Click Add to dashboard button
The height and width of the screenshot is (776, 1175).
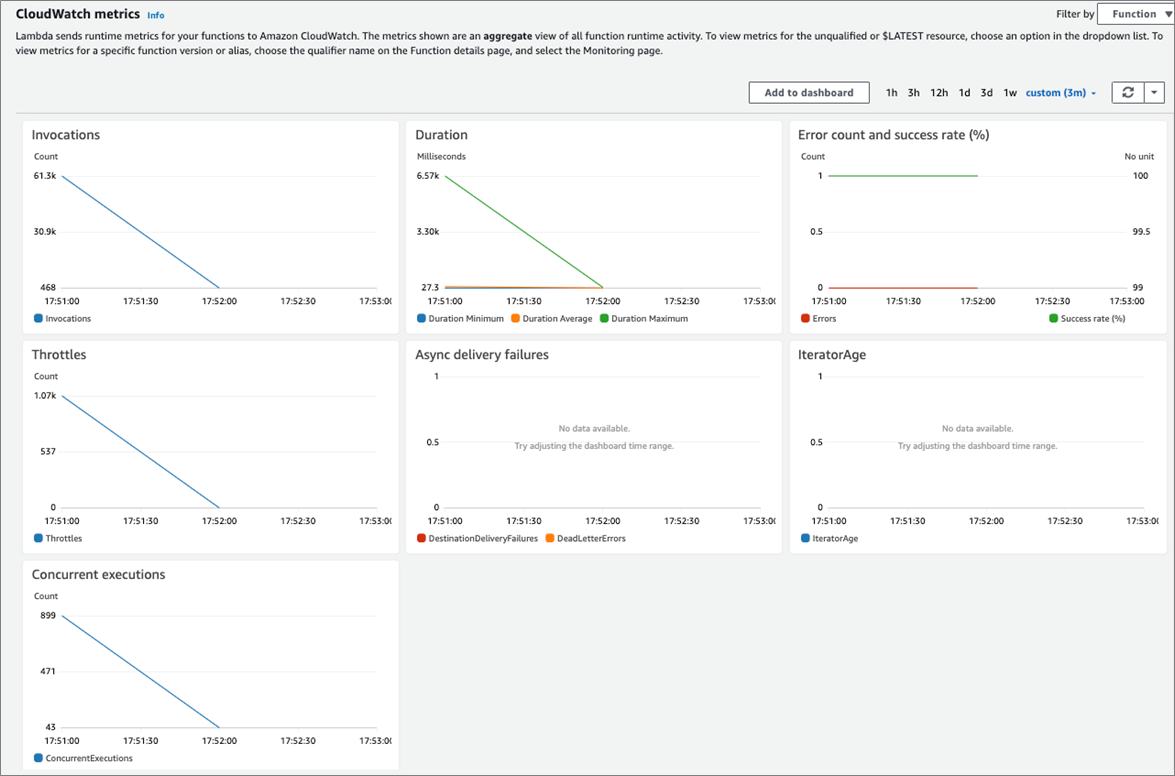(x=809, y=93)
